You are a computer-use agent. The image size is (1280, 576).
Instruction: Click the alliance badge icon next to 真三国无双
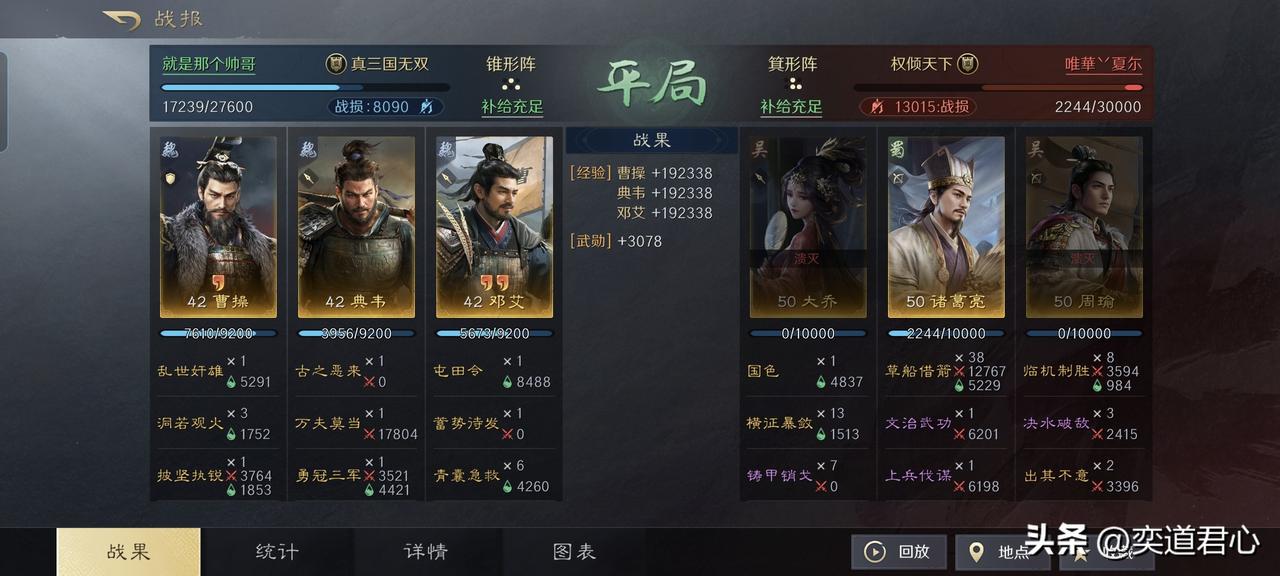[336, 64]
